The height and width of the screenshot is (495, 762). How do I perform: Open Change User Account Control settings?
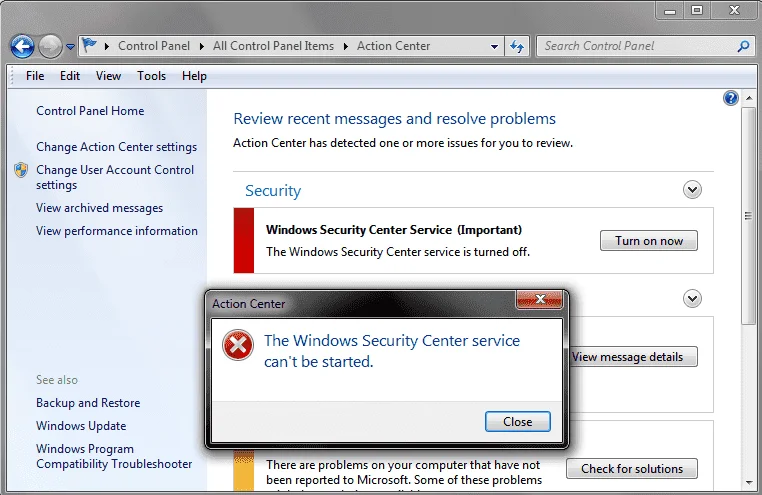click(115, 177)
